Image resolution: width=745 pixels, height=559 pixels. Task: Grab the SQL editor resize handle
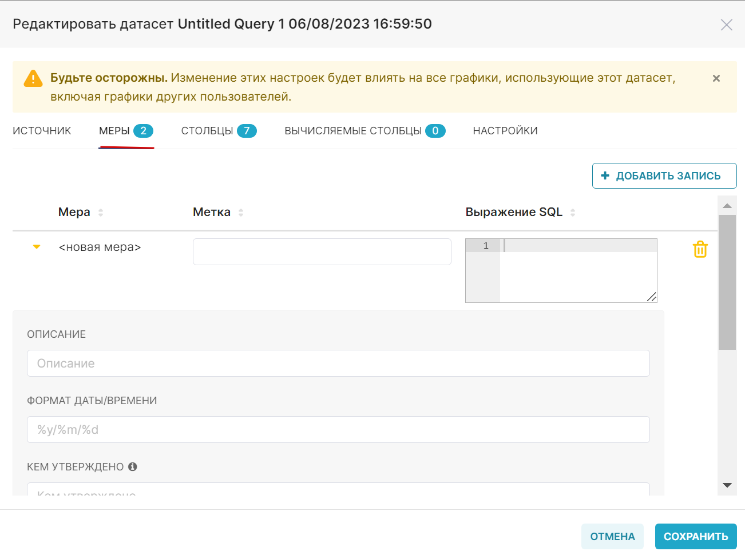[652, 297]
